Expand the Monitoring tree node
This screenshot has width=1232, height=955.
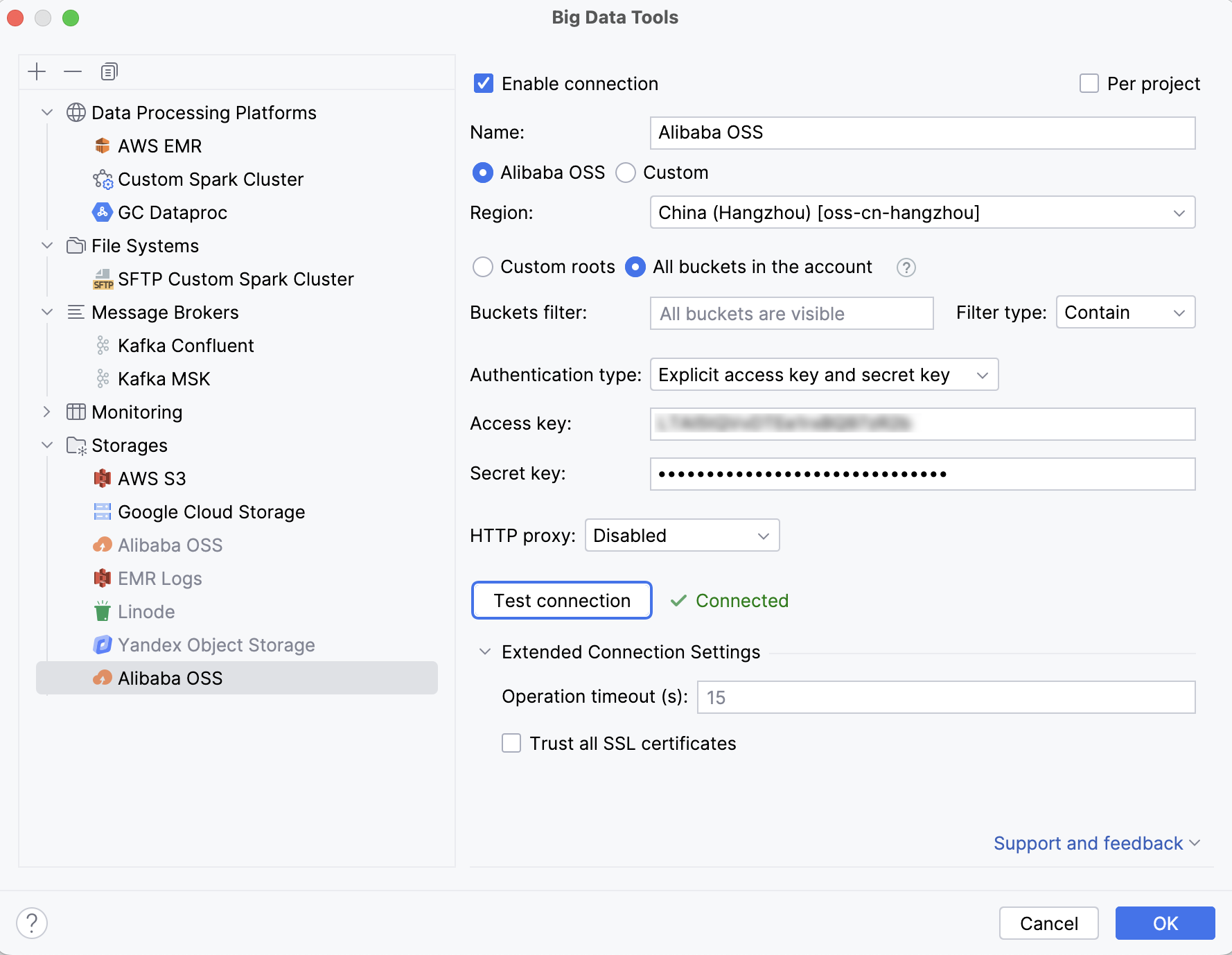[x=47, y=412]
